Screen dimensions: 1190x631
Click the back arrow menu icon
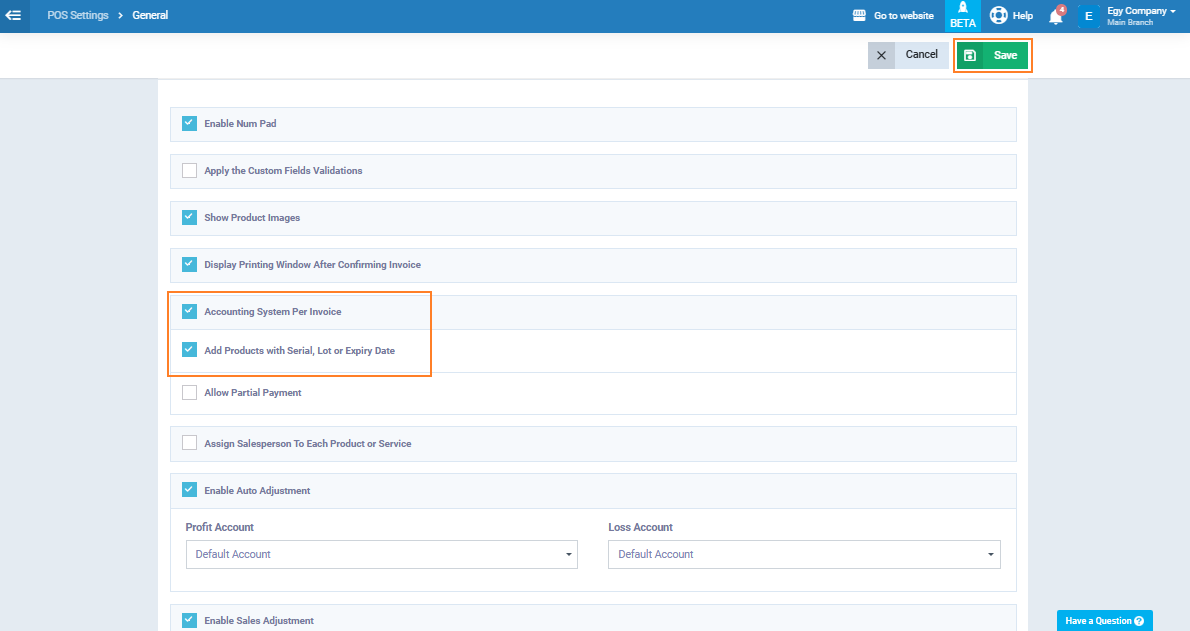tap(14, 16)
